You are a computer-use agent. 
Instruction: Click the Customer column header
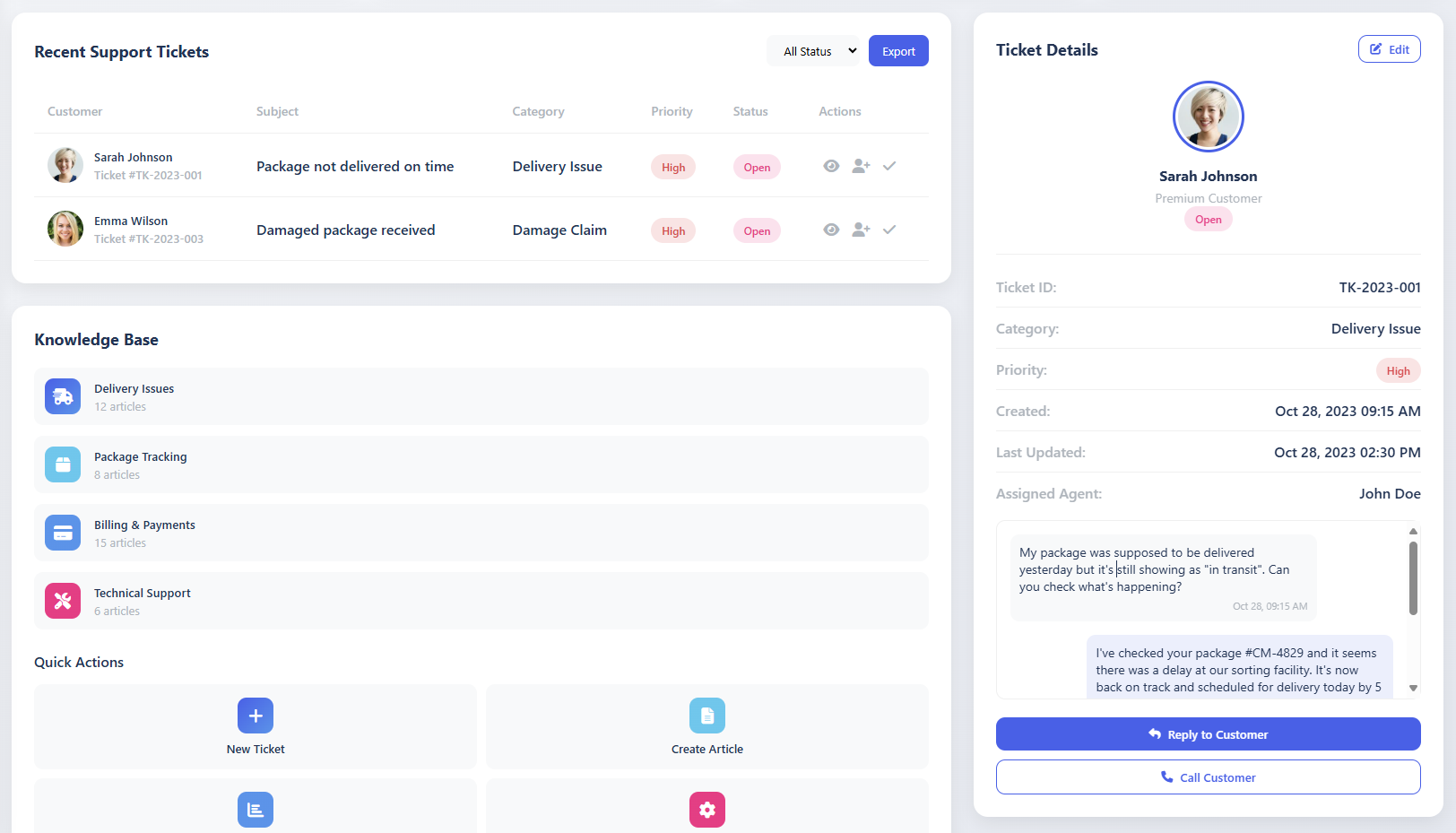click(75, 111)
